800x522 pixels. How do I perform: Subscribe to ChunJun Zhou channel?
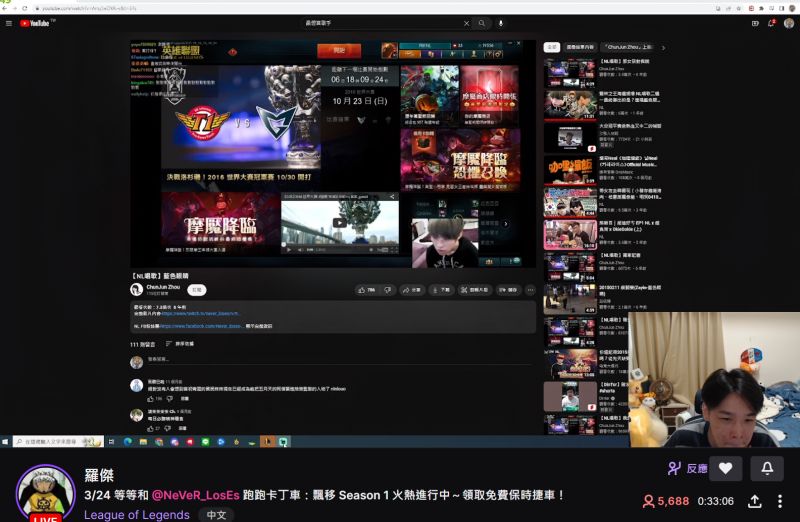[x=196, y=290]
